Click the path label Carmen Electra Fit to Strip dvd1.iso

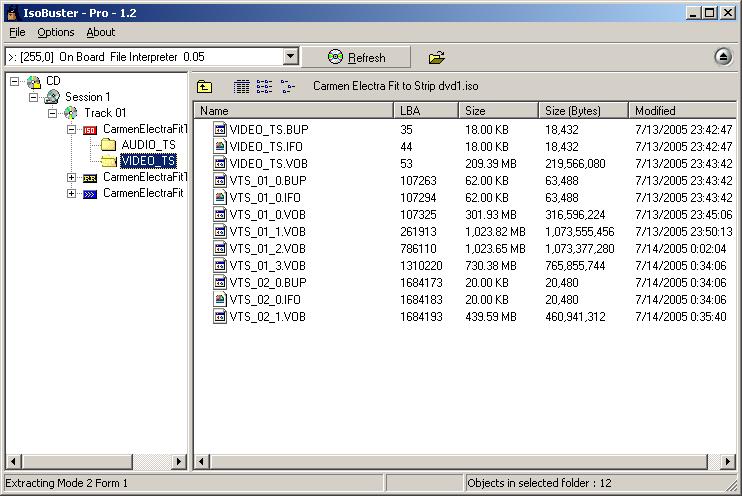[396, 86]
